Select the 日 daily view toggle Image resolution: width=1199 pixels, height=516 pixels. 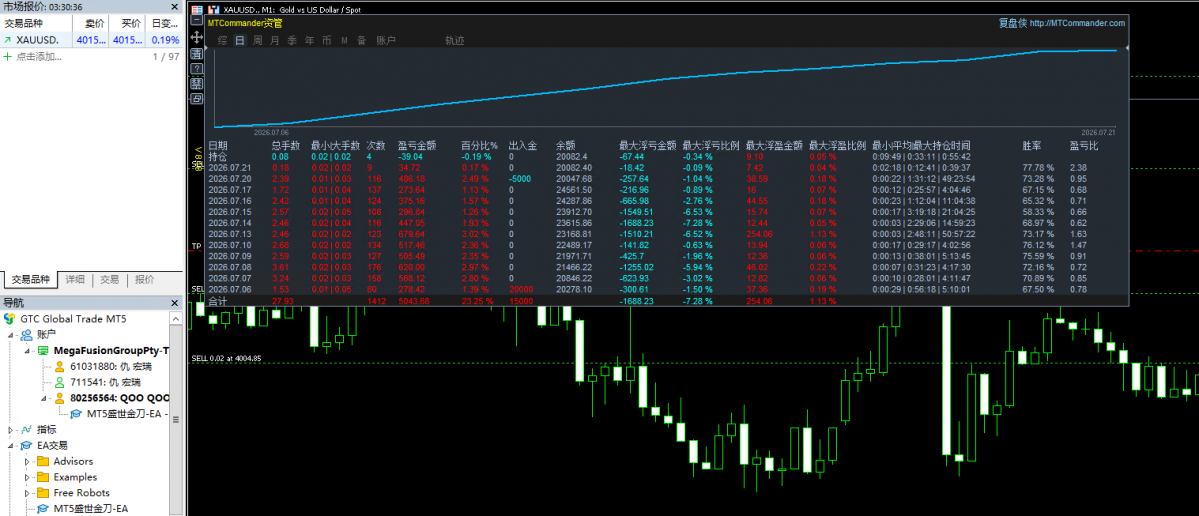(x=240, y=41)
